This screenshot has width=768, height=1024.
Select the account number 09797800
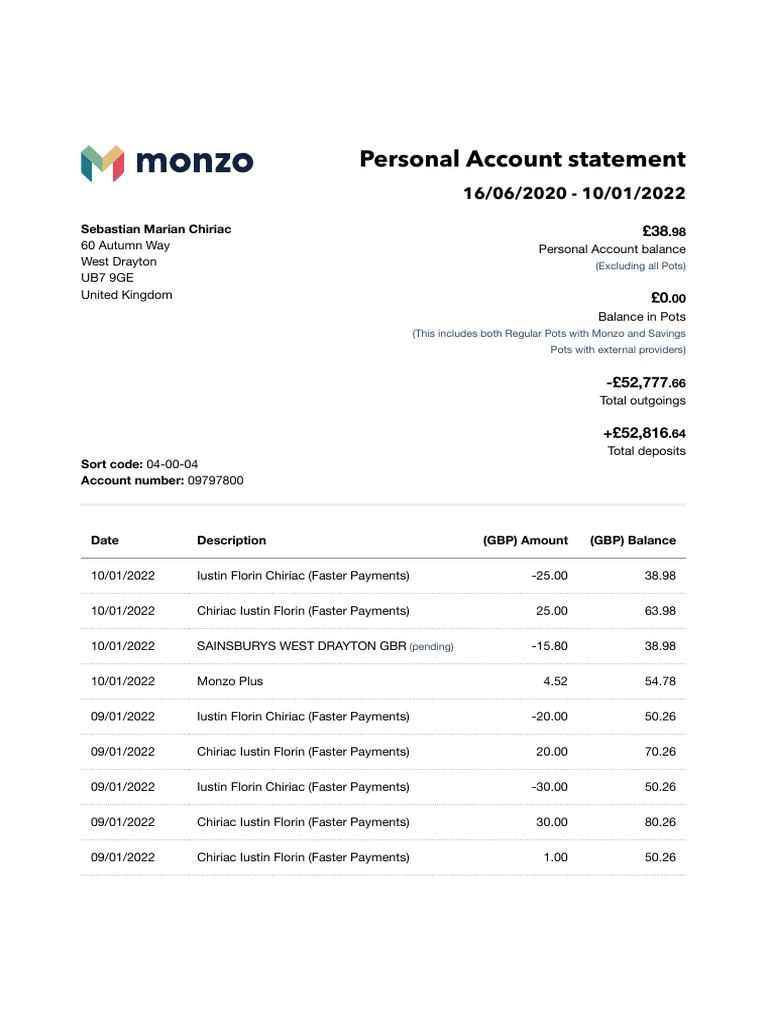(x=215, y=480)
